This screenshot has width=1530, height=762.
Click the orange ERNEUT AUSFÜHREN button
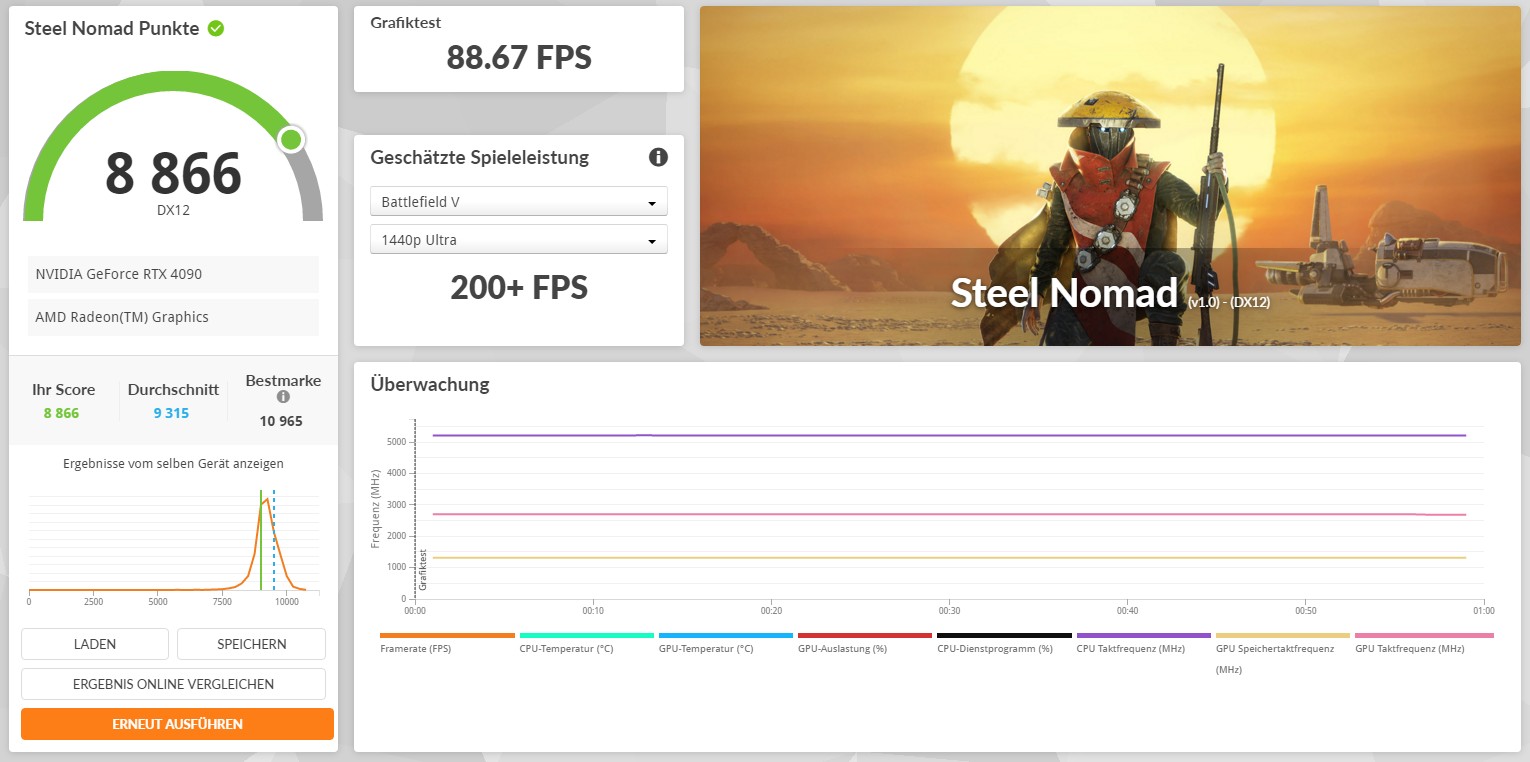pos(177,724)
